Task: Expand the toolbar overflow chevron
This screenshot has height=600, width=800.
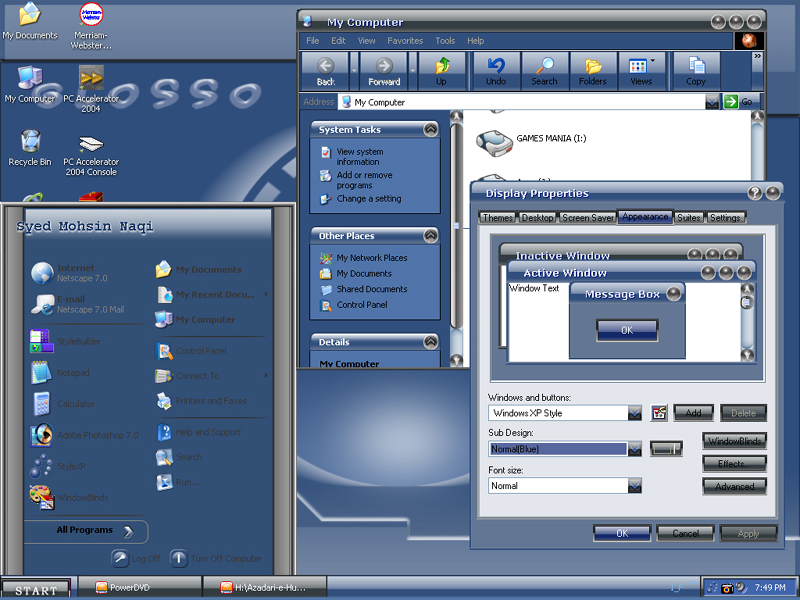Action: [758, 56]
